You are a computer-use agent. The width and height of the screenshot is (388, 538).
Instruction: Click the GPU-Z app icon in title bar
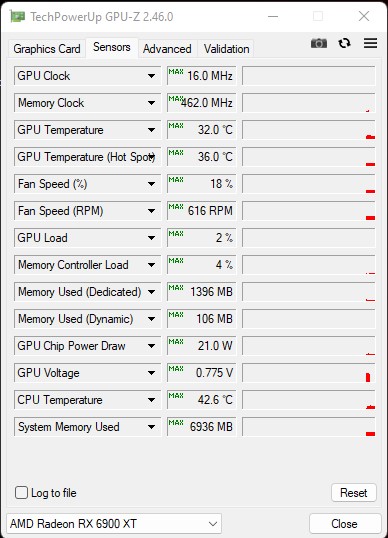[x=17, y=16]
